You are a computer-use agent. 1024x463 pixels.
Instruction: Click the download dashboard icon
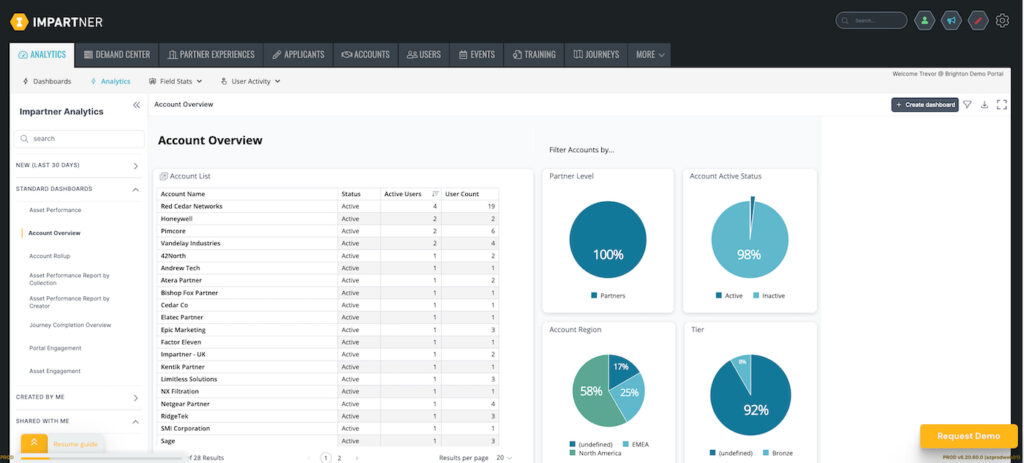tap(984, 104)
